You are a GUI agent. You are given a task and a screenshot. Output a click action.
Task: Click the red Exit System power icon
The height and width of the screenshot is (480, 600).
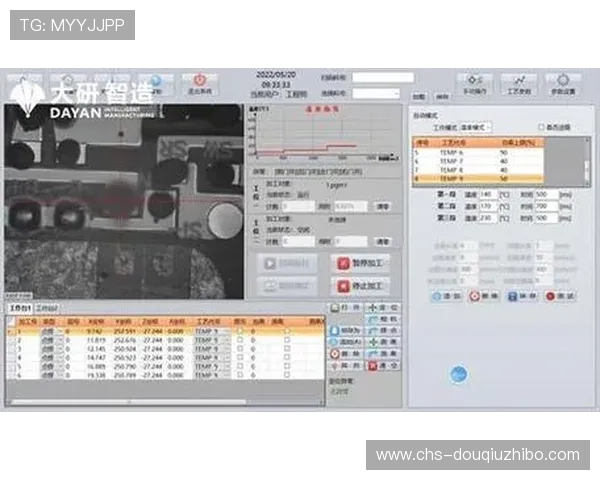200,80
